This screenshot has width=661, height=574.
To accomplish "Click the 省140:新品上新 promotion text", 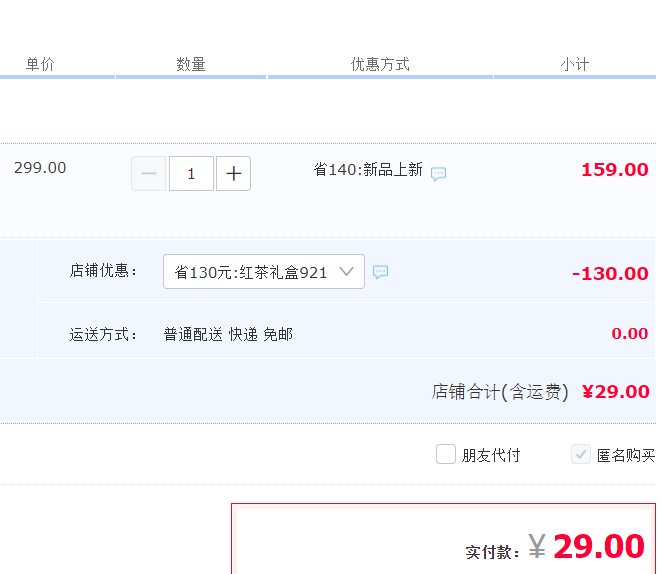I will coord(368,170).
